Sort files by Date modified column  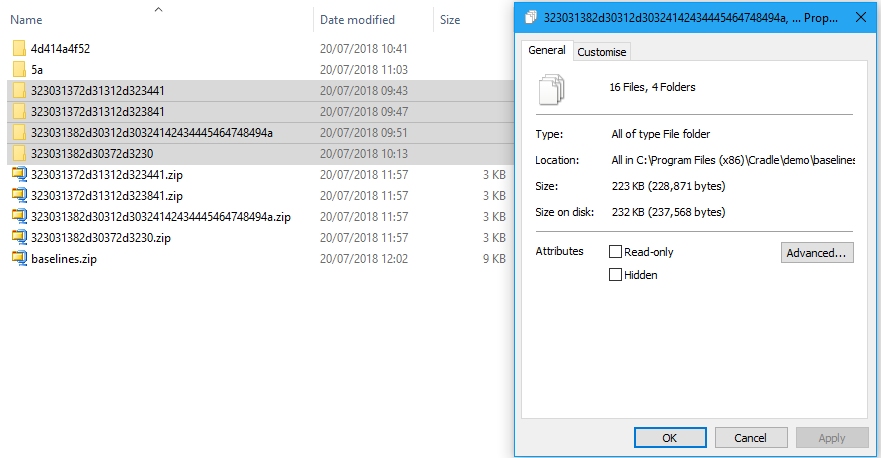[x=357, y=20]
